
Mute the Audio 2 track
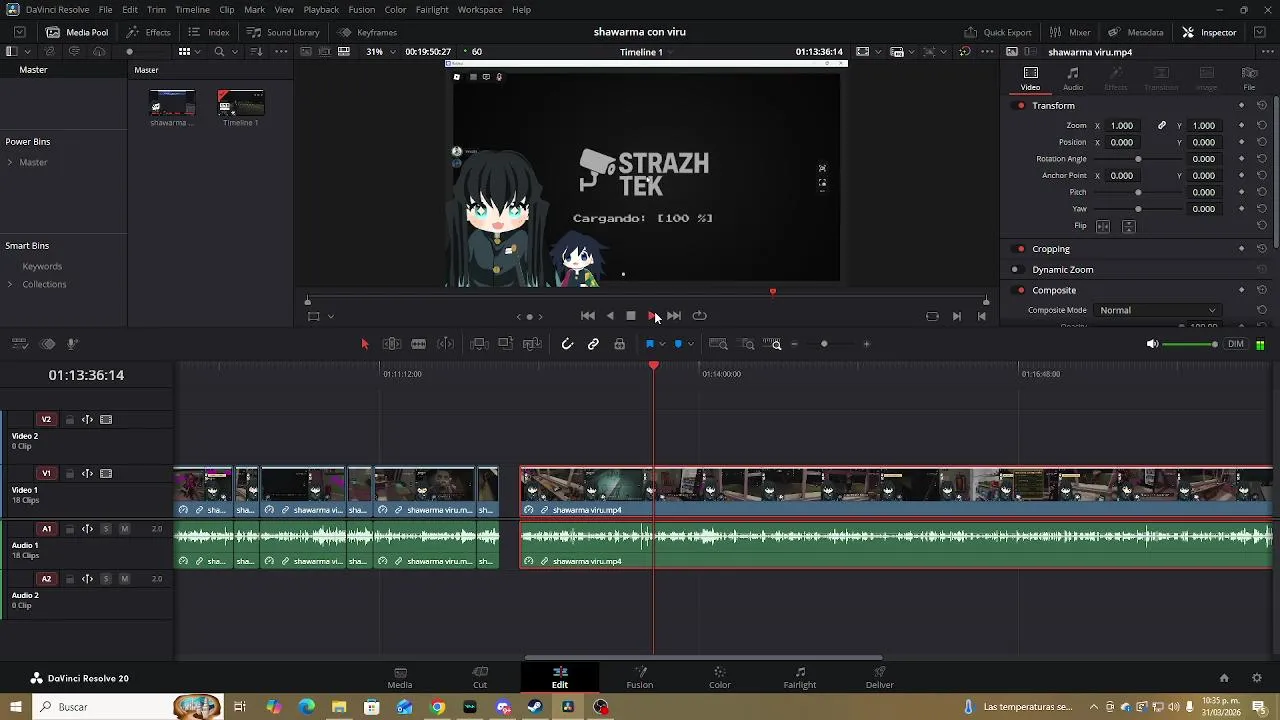(125, 579)
